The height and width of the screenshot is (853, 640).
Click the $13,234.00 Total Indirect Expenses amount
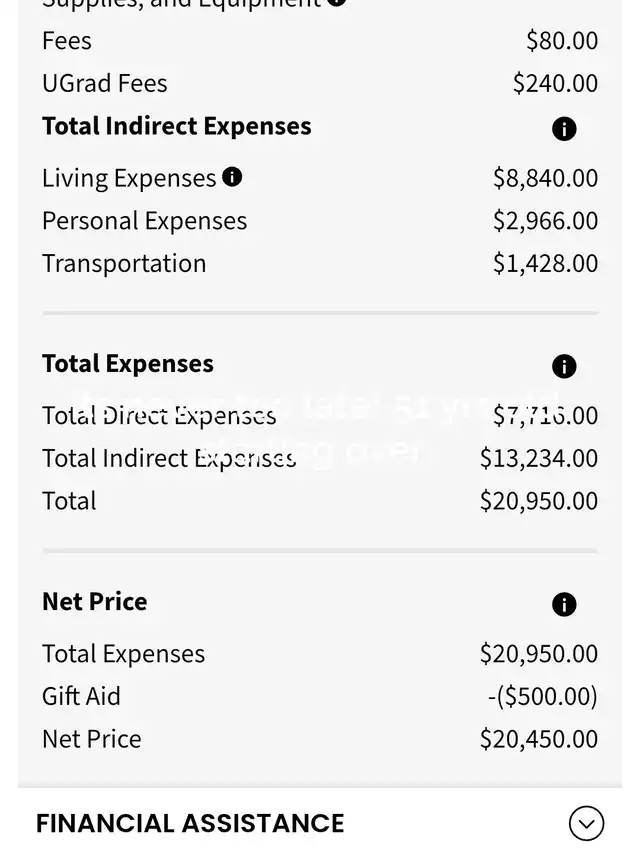point(538,458)
